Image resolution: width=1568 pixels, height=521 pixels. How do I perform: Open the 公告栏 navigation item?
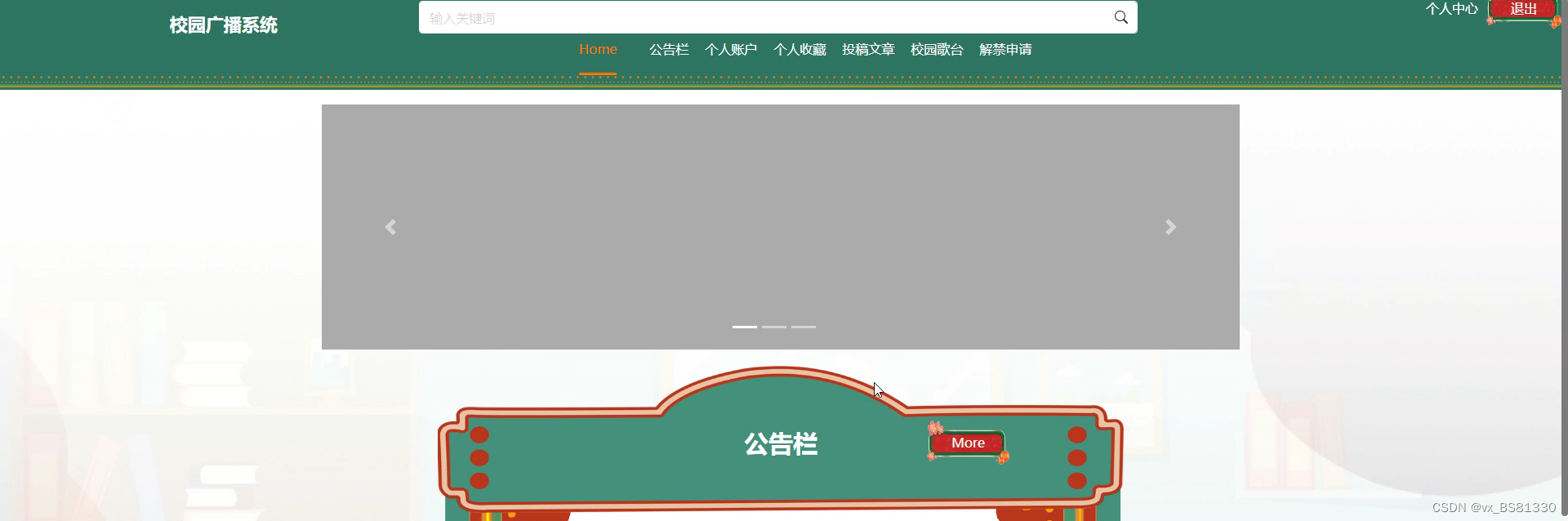(669, 50)
